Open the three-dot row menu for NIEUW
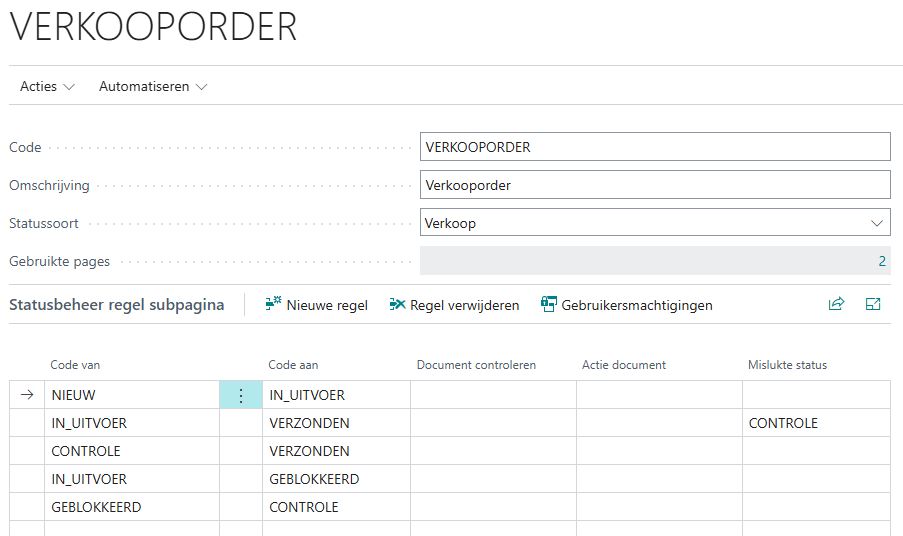This screenshot has height=536, width=903. [240, 395]
